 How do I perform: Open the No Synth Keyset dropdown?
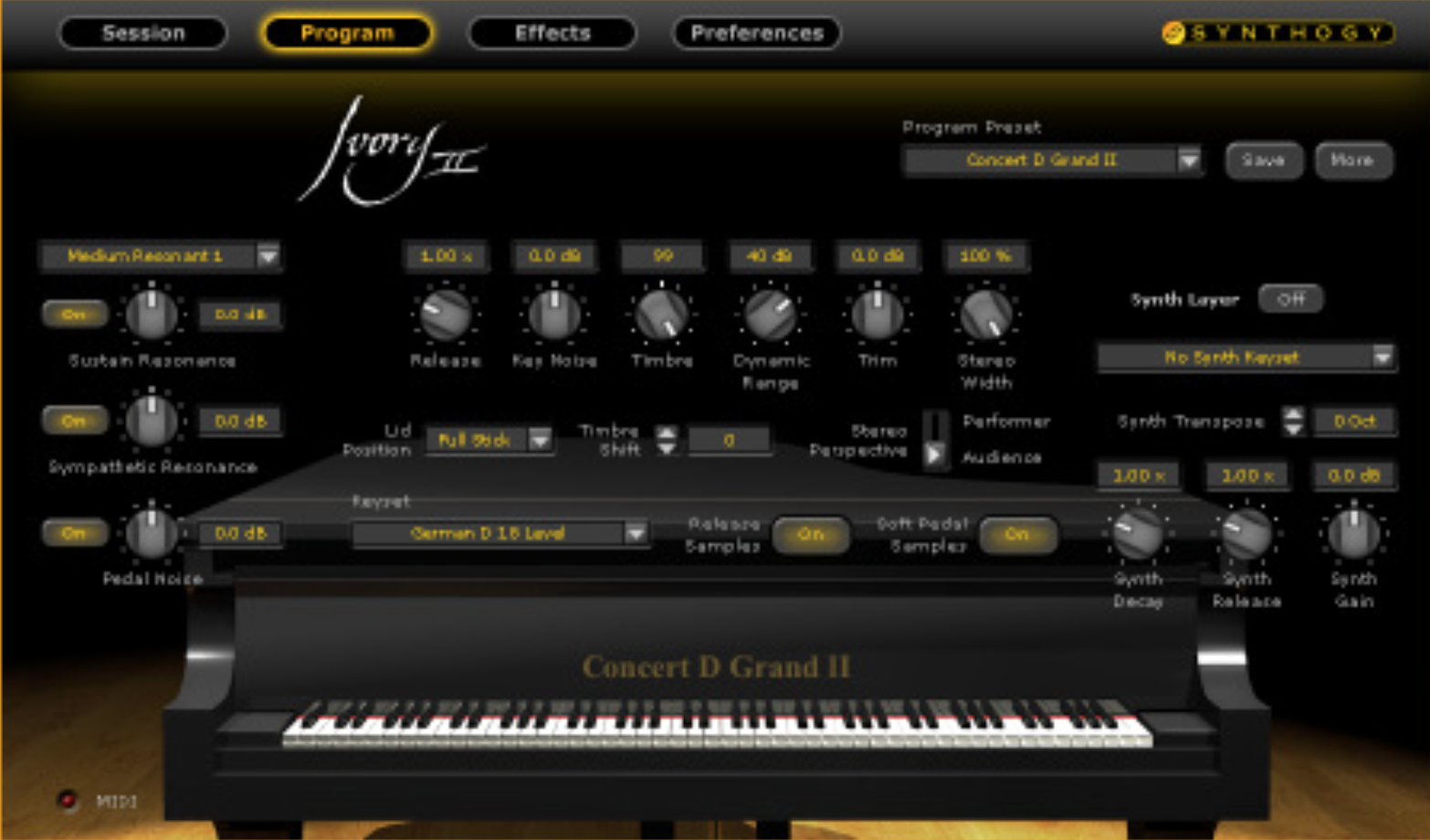click(x=1246, y=357)
